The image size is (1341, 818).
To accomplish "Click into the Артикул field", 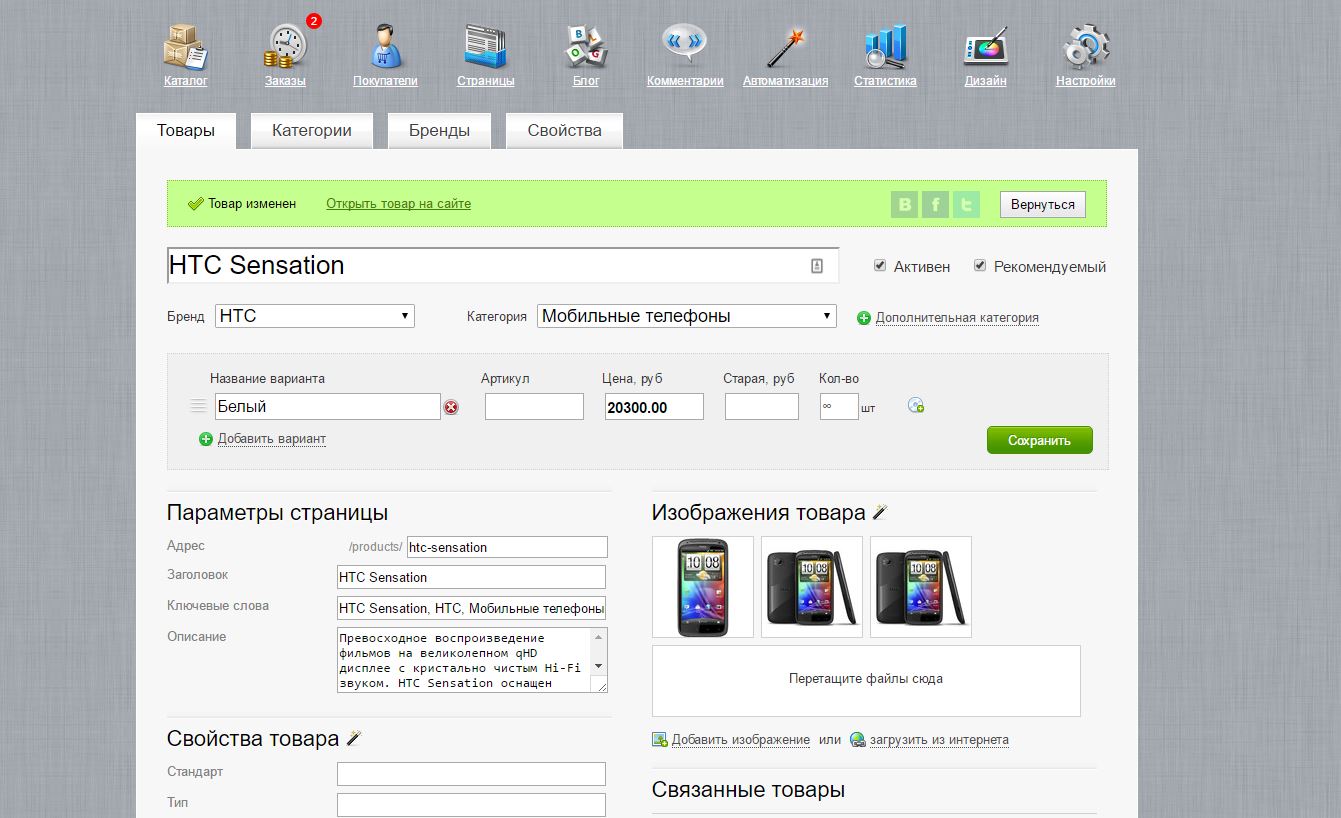I will tap(534, 406).
